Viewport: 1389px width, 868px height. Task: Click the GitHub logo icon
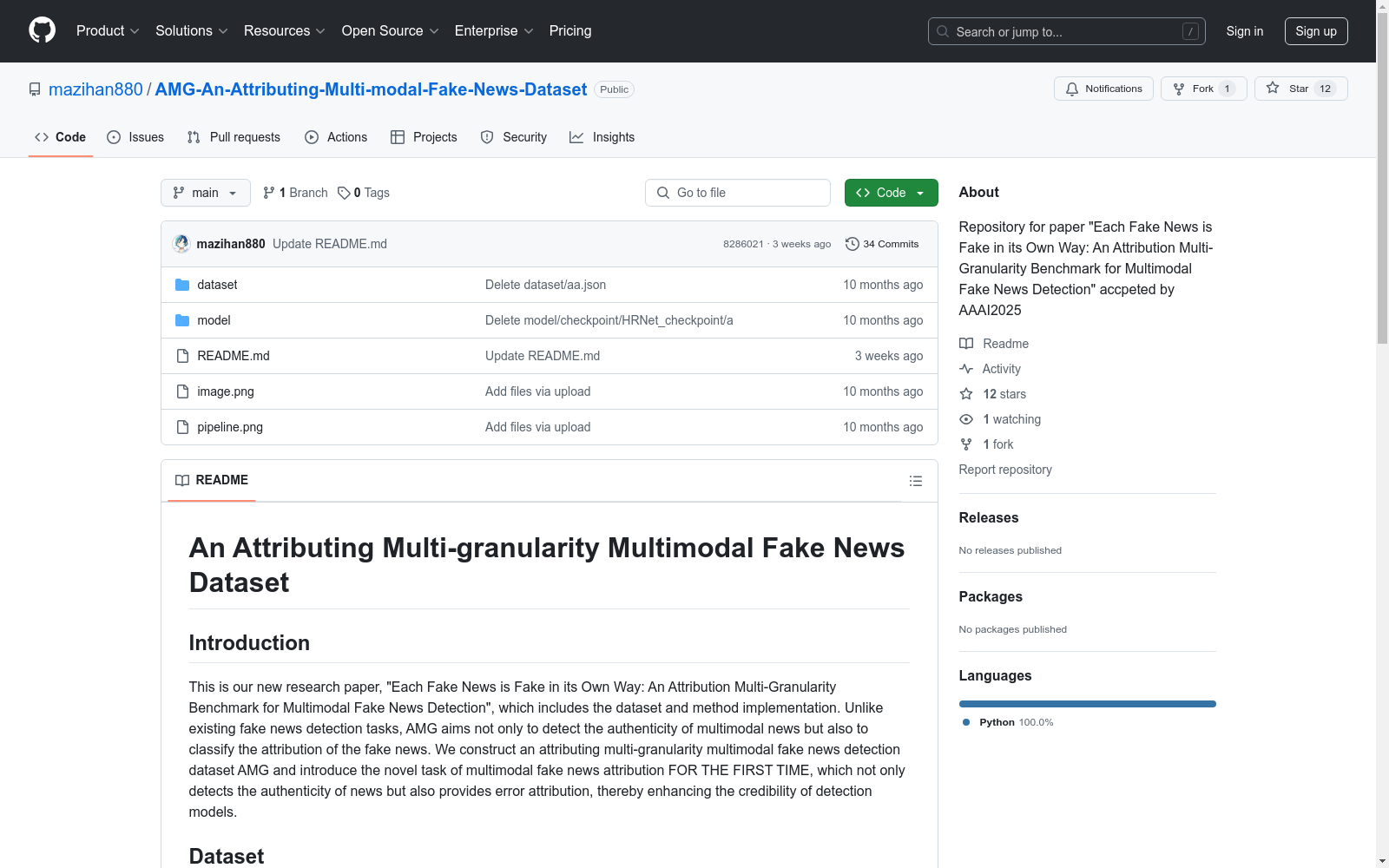[x=42, y=30]
